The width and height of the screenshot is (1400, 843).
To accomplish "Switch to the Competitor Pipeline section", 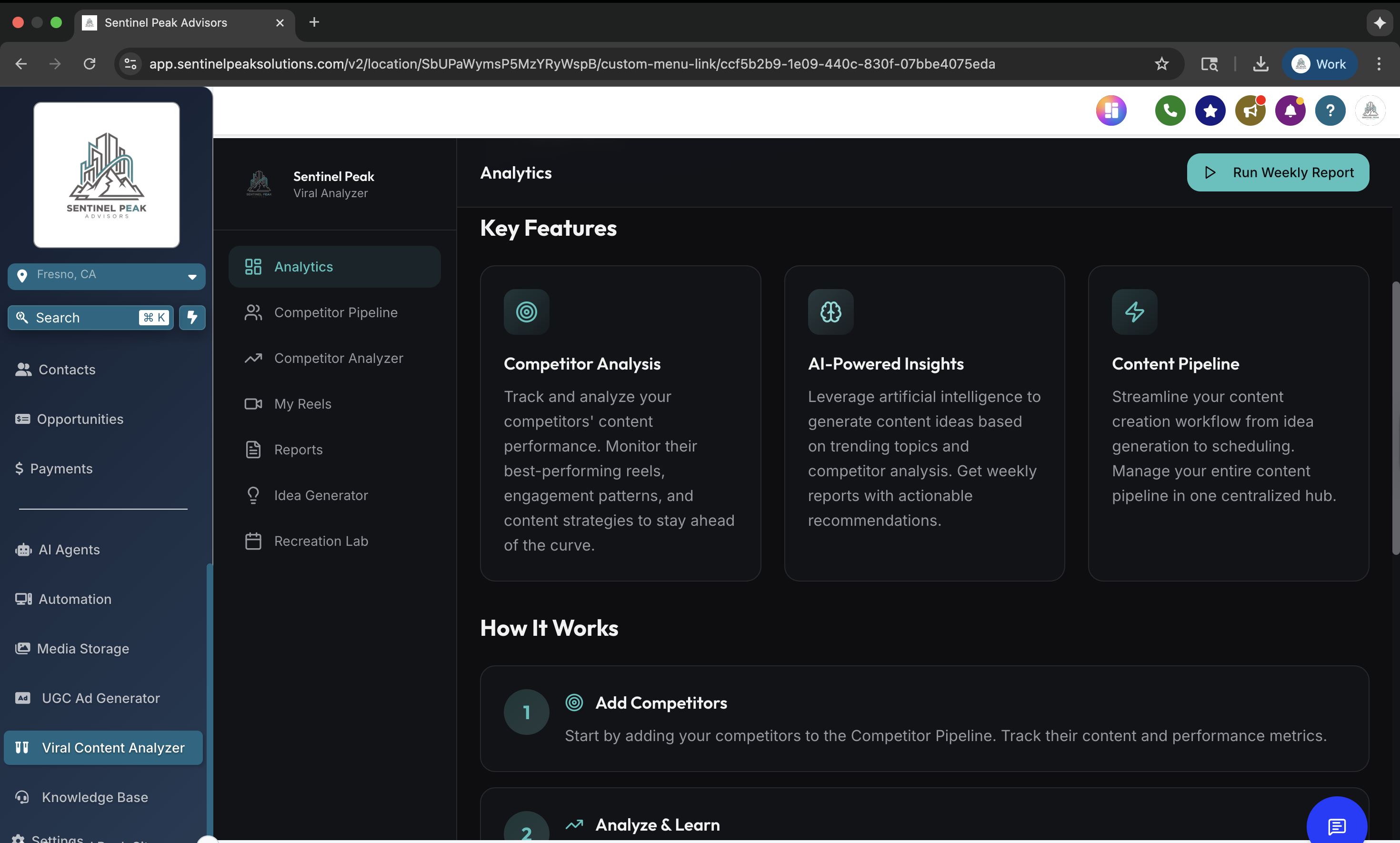I will [x=336, y=312].
